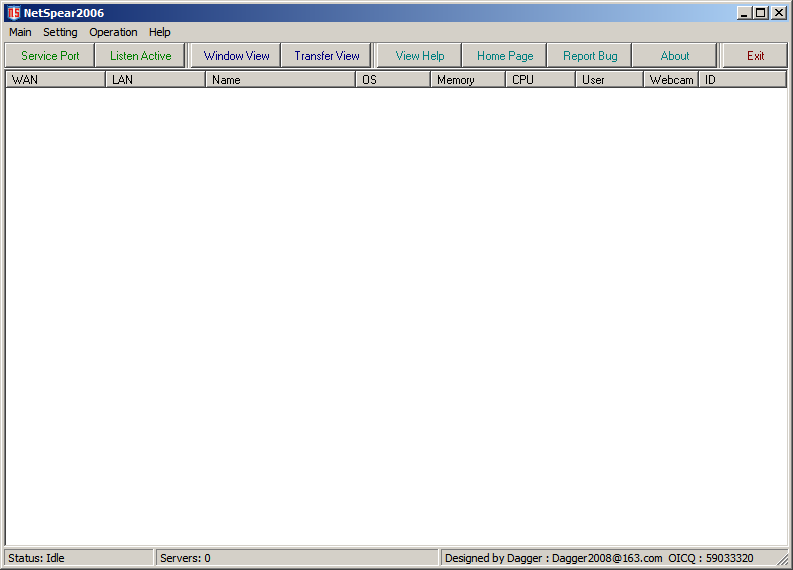Open the Operation menu
Viewport: 793px width, 570px height.
113,32
